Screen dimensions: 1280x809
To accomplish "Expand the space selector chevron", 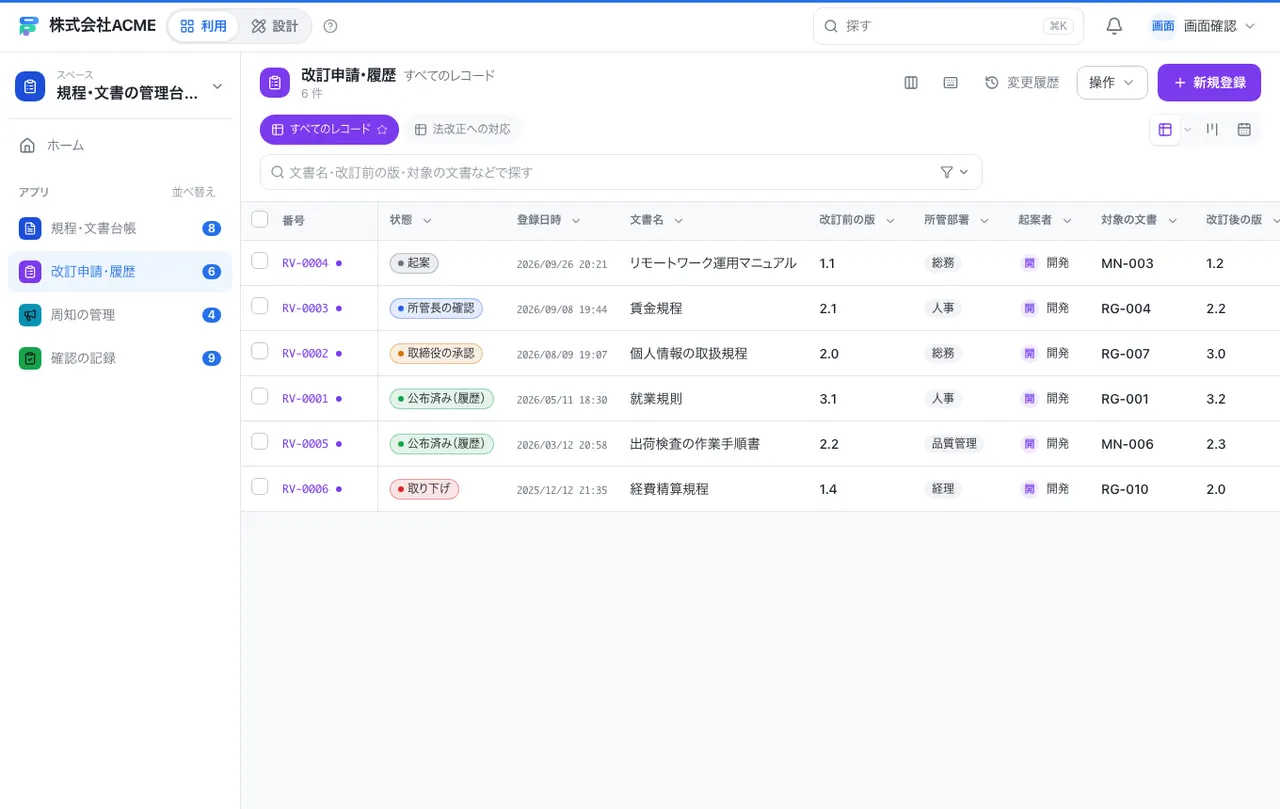I will tap(217, 87).
